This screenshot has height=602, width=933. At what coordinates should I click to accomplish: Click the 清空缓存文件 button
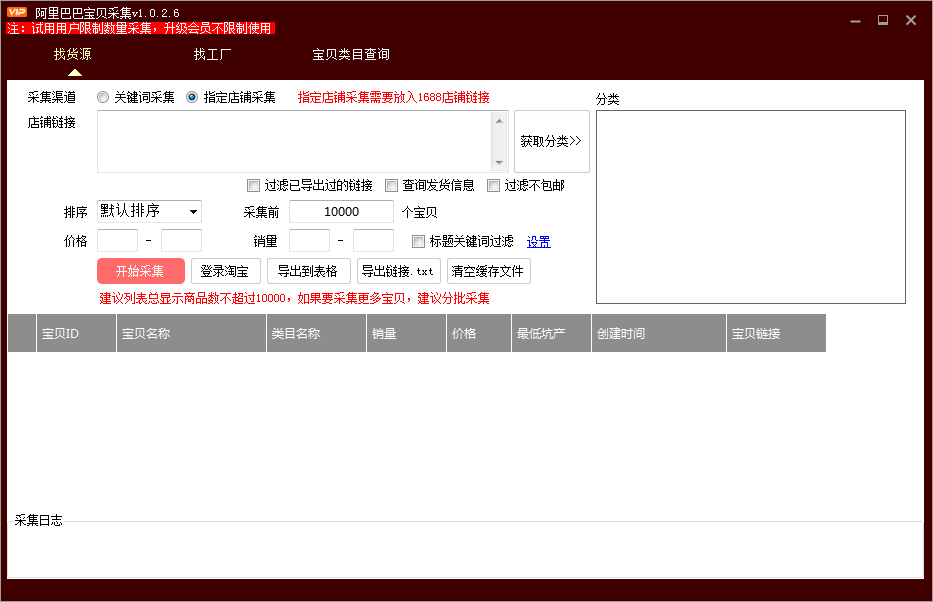(489, 271)
